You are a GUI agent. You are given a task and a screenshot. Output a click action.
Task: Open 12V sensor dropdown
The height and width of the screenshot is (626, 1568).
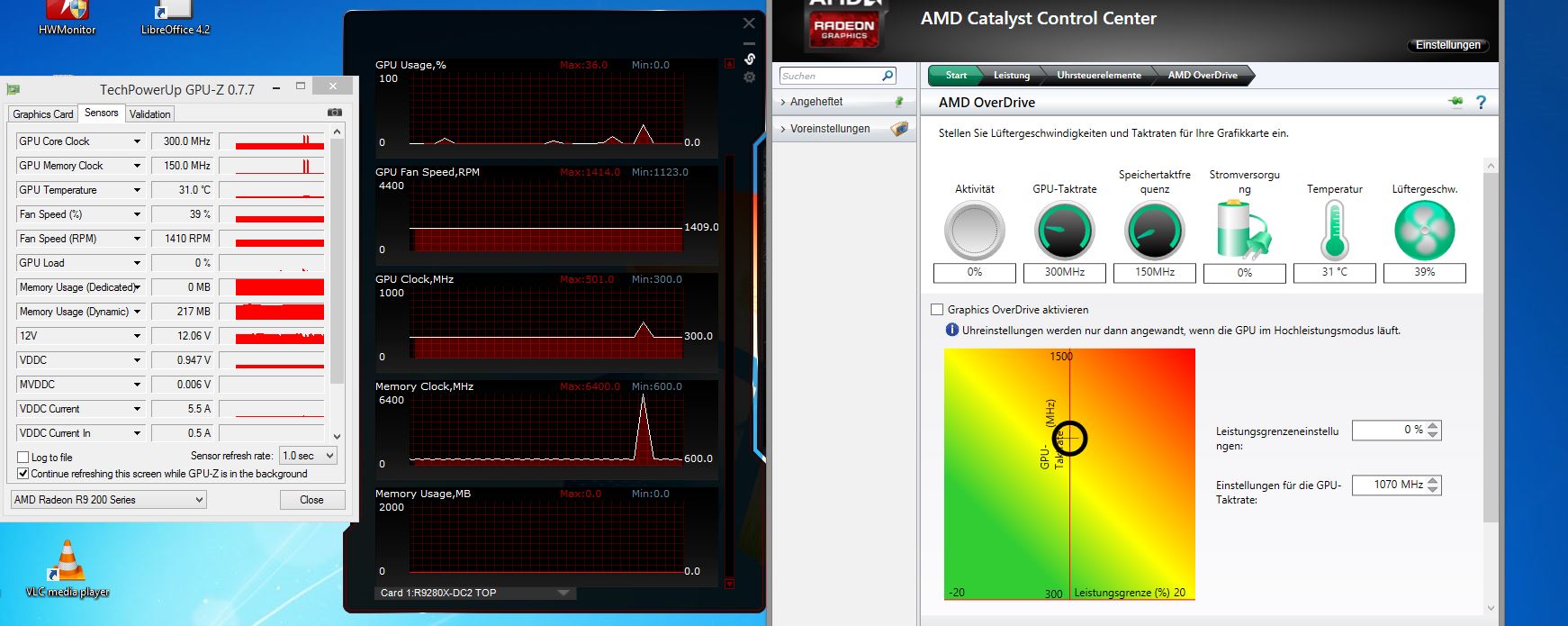[x=137, y=336]
